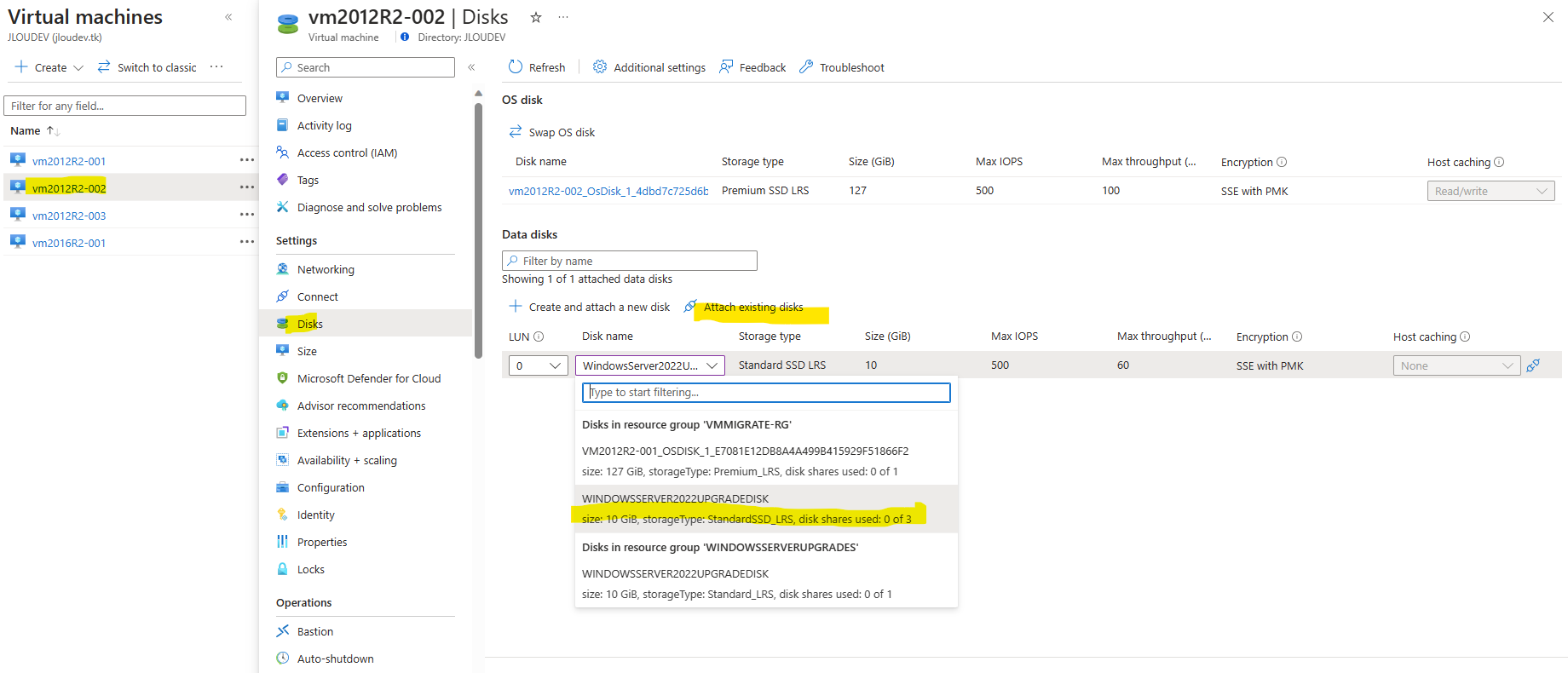Open vm2012R2-001 virtual machine
Image resolution: width=1568 pixels, height=673 pixels.
[x=69, y=161]
